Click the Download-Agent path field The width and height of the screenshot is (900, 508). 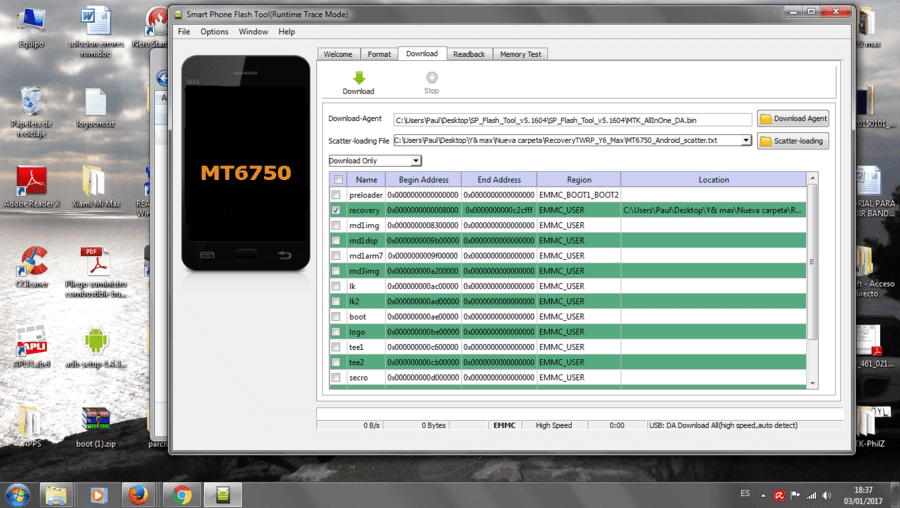point(572,120)
